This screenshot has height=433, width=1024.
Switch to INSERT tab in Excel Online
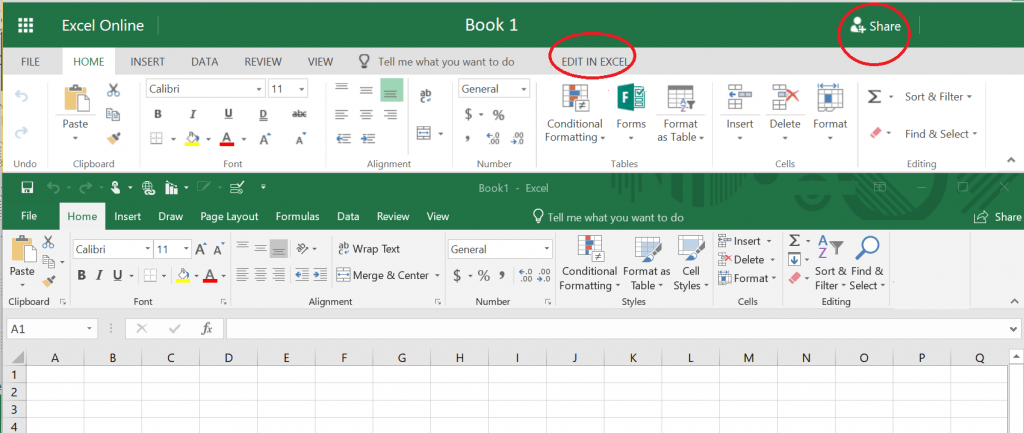148,62
